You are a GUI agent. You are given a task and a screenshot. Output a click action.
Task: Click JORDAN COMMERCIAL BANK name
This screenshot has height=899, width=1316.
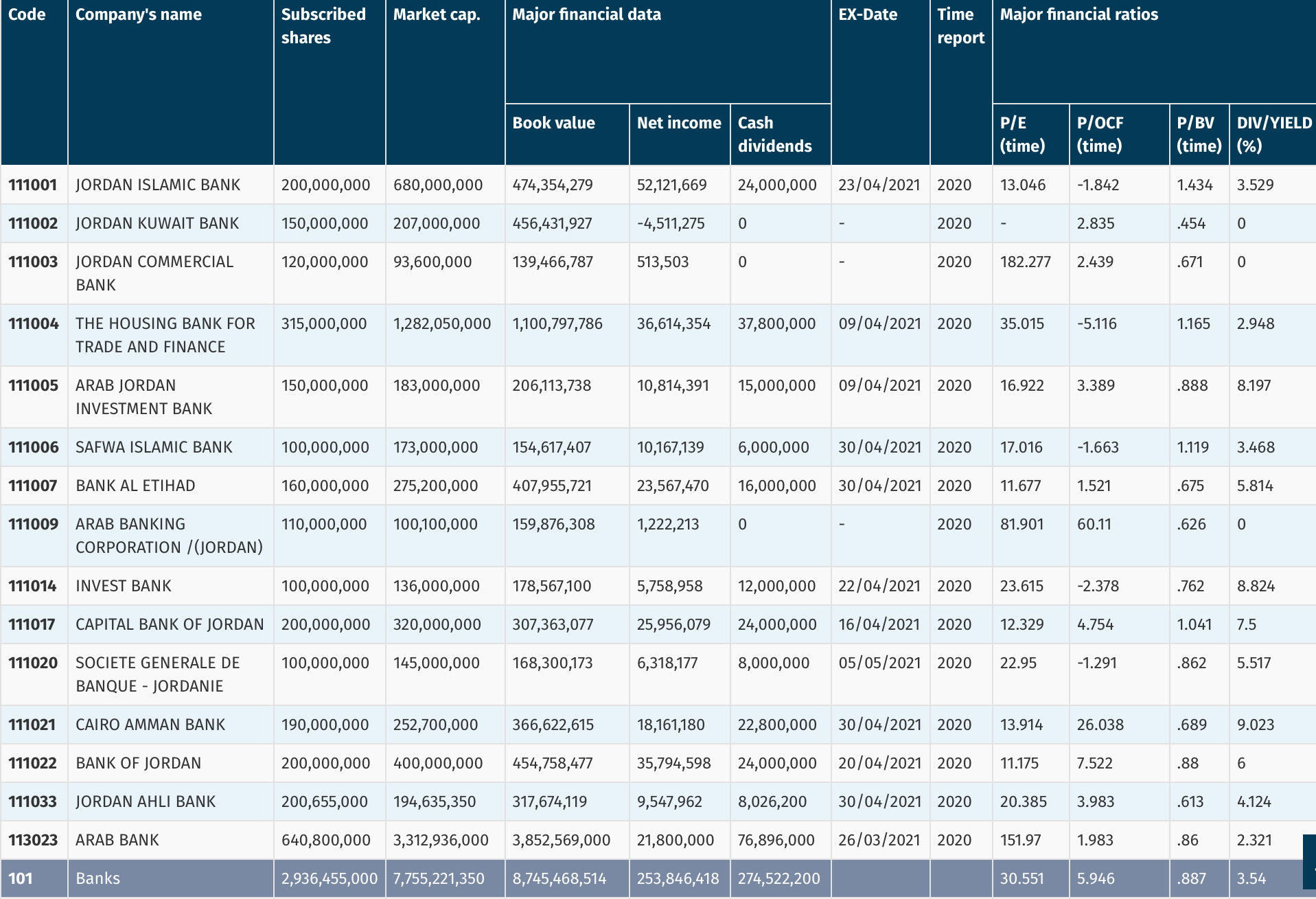point(154,273)
